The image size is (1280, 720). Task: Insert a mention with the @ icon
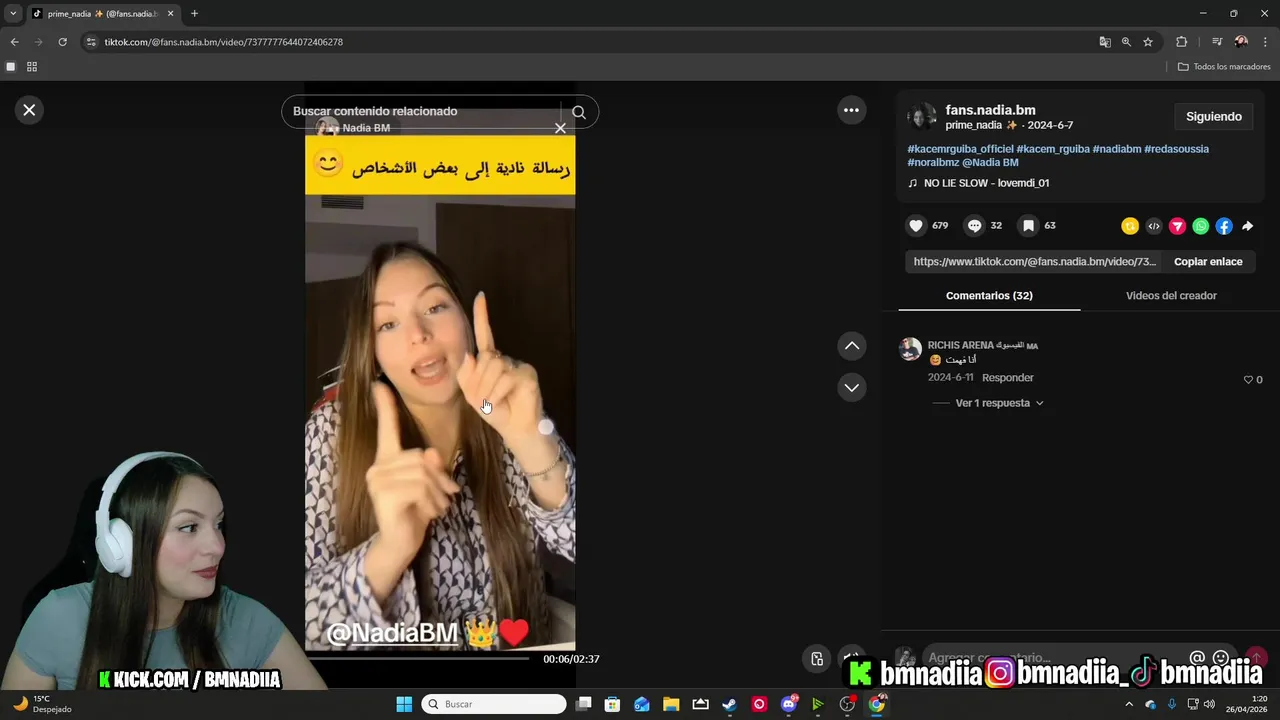coord(1197,658)
